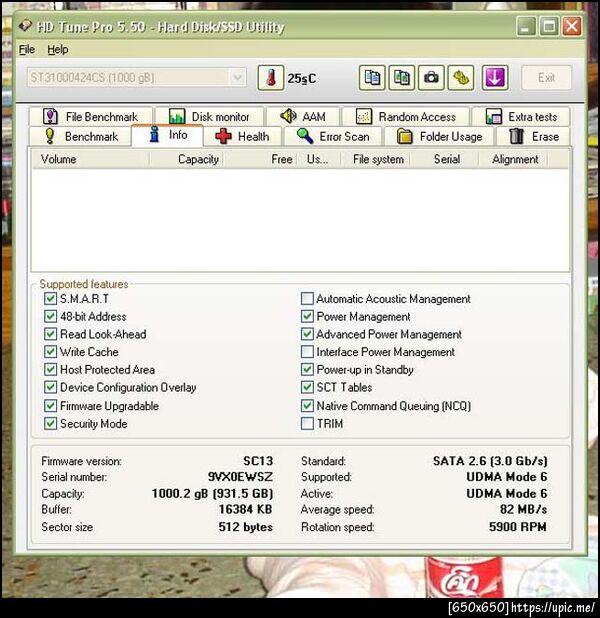Click the copy screenshot to clipboard icon
The height and width of the screenshot is (618, 600).
click(x=401, y=78)
